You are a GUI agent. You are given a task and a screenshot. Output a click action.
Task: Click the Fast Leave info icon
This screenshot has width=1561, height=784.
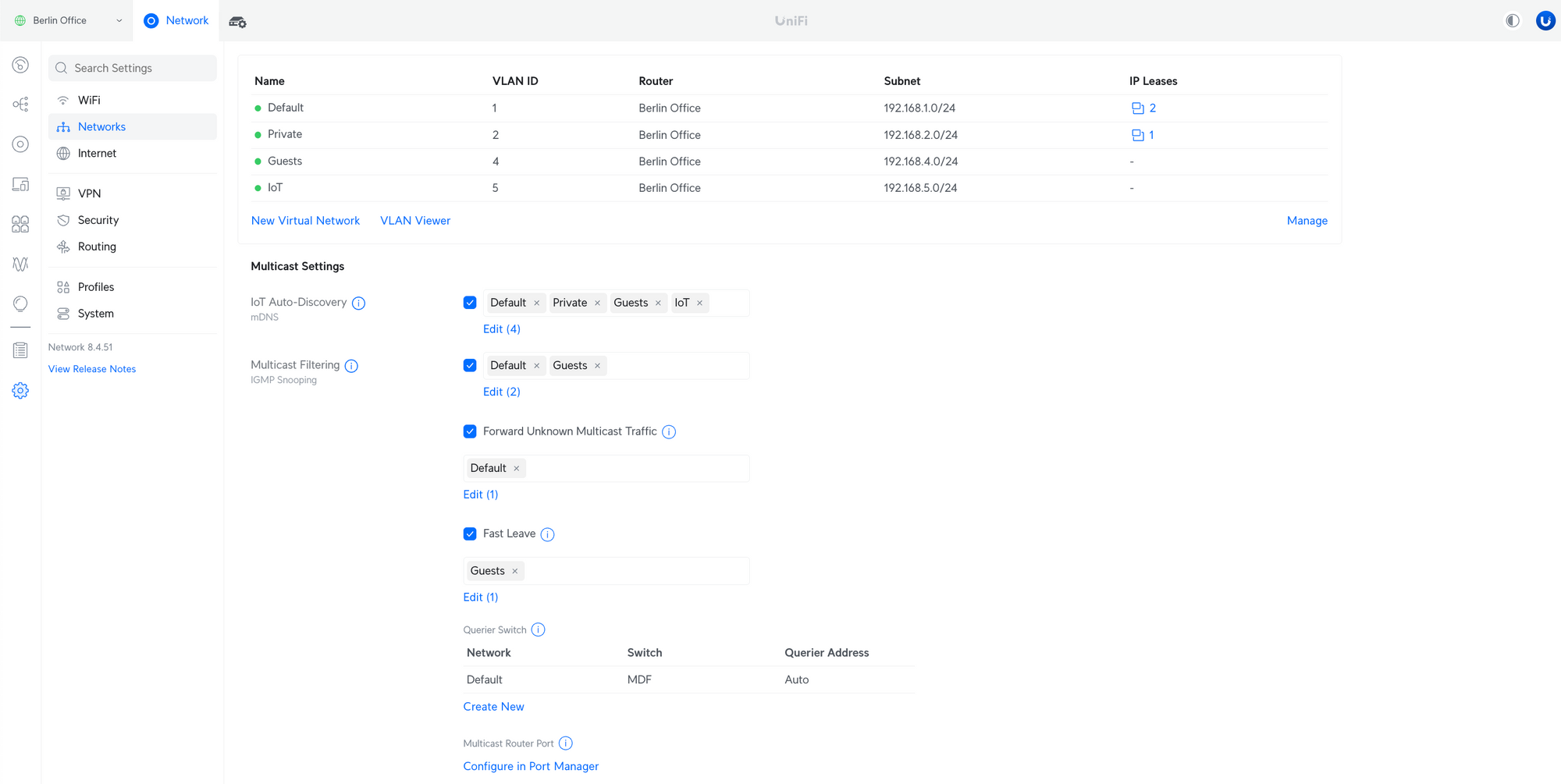tap(547, 534)
